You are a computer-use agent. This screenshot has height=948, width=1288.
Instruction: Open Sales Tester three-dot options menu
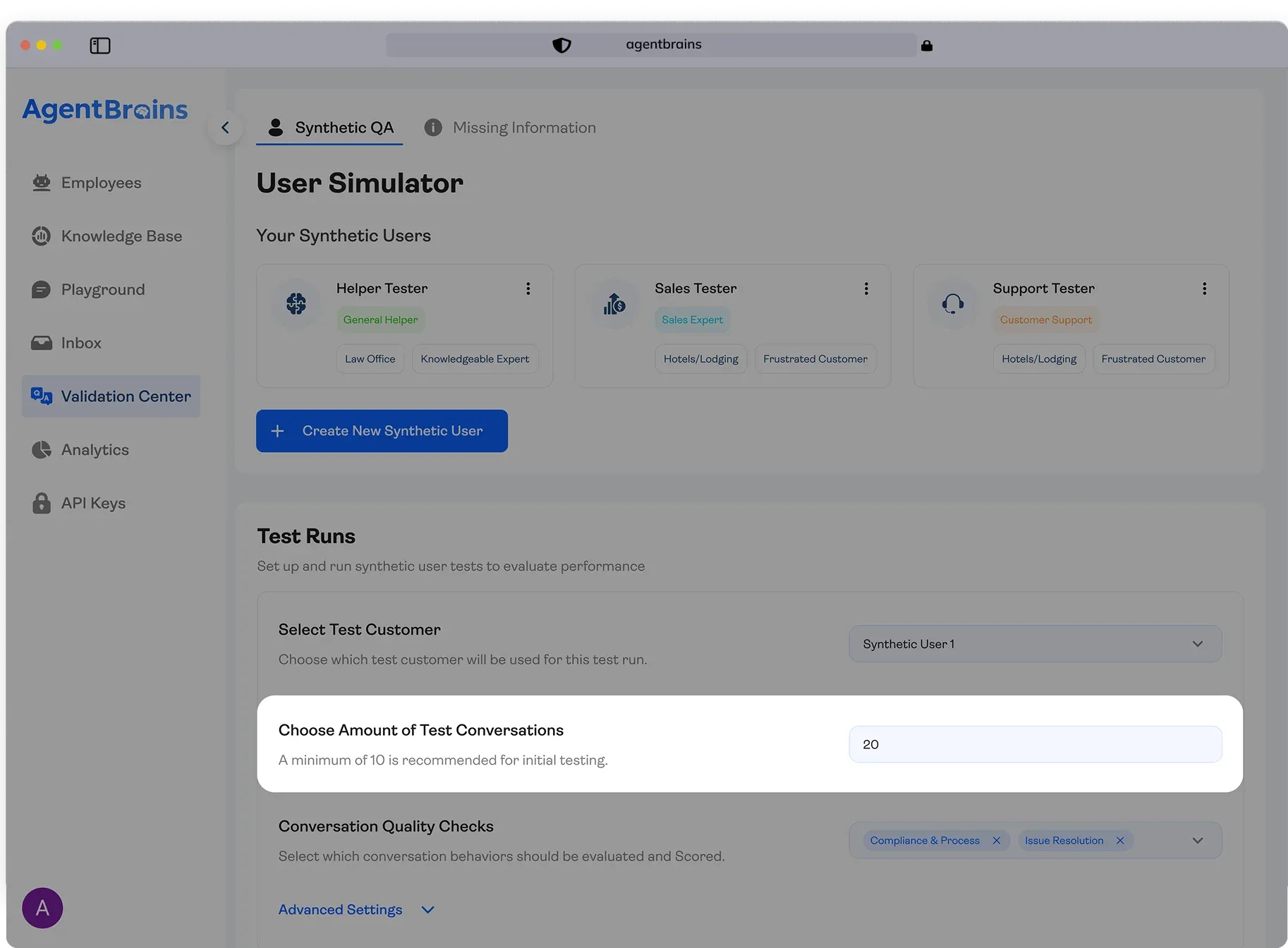(866, 288)
